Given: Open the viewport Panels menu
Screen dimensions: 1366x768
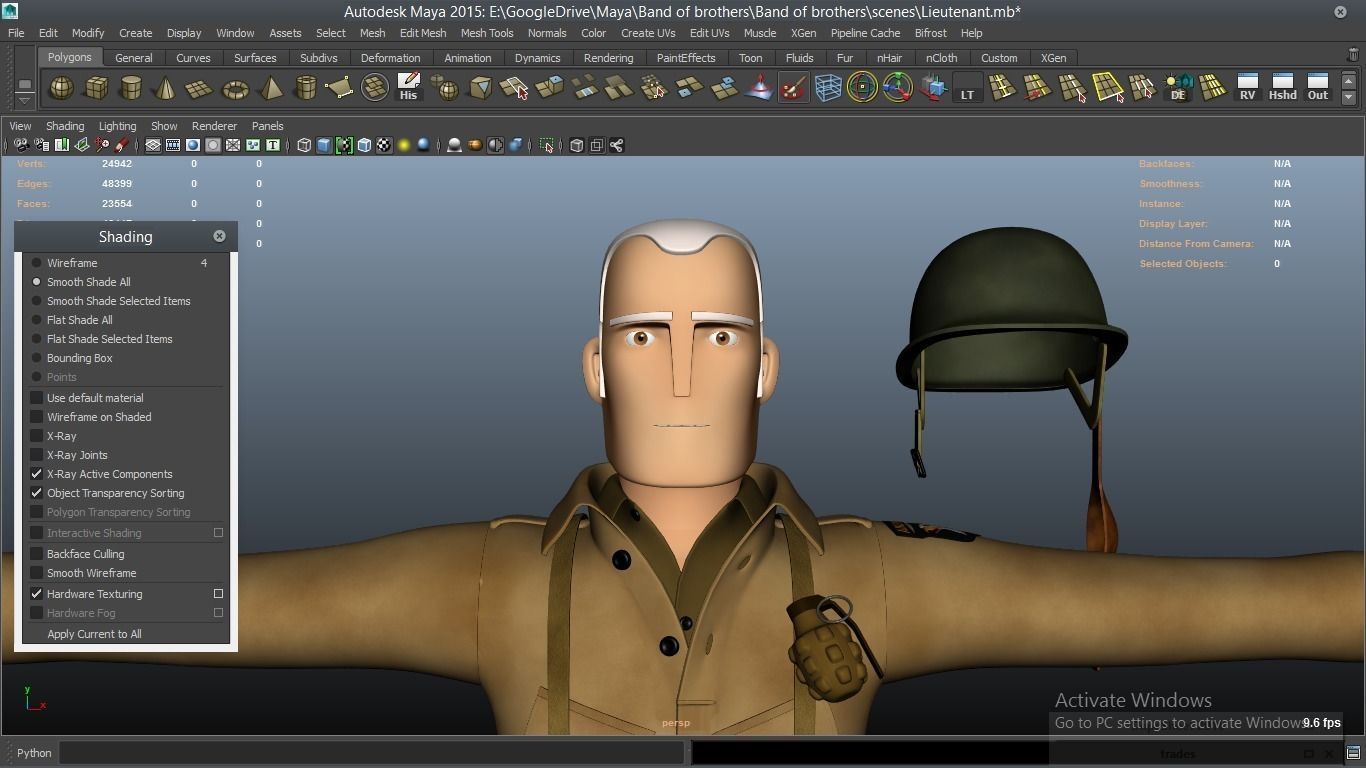Looking at the screenshot, I should (x=267, y=126).
